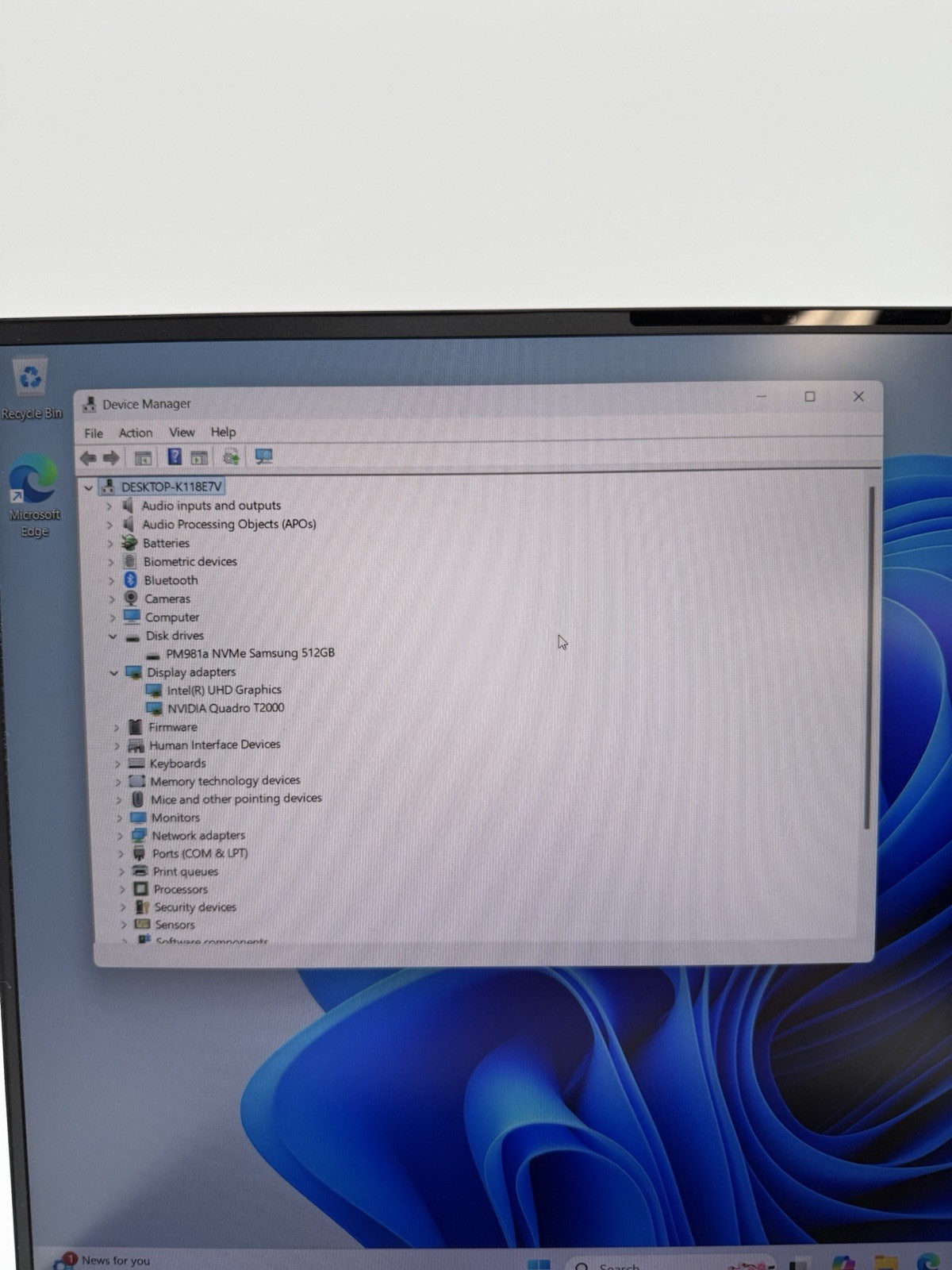The image size is (952, 1270).
Task: Click the Ports (COM & LPT) icon
Action: pos(139,853)
